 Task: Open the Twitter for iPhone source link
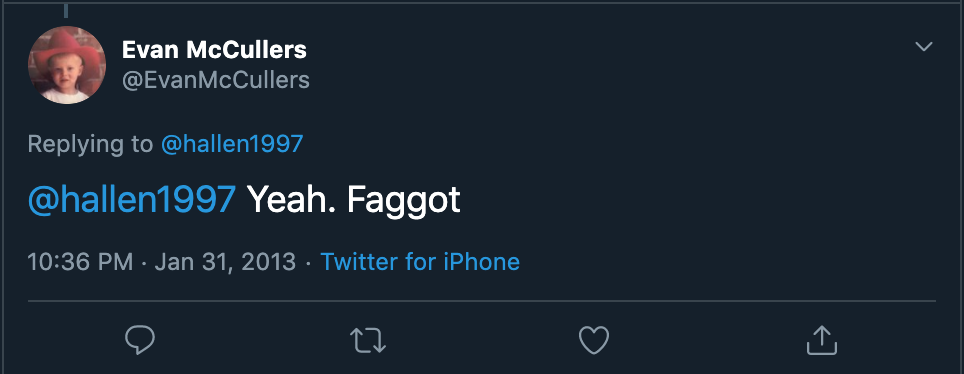(x=421, y=262)
